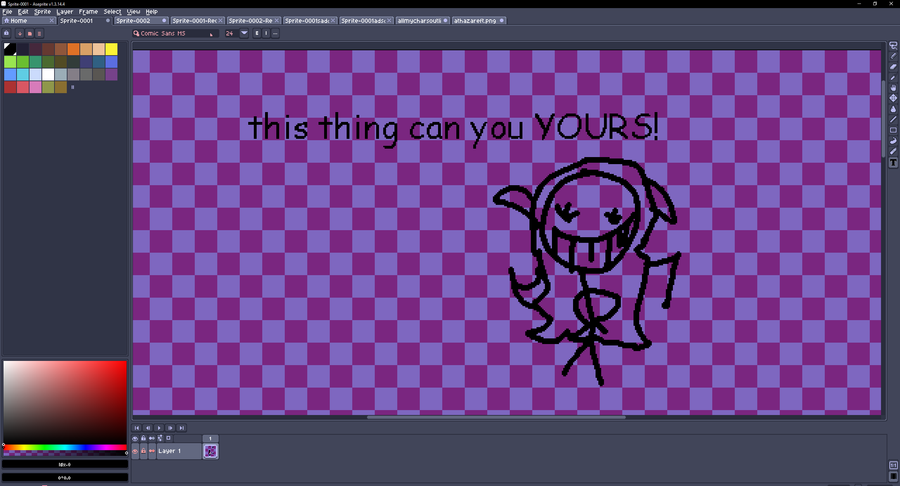900x486 pixels.
Task: Close the Home tab
Action: pos(52,21)
